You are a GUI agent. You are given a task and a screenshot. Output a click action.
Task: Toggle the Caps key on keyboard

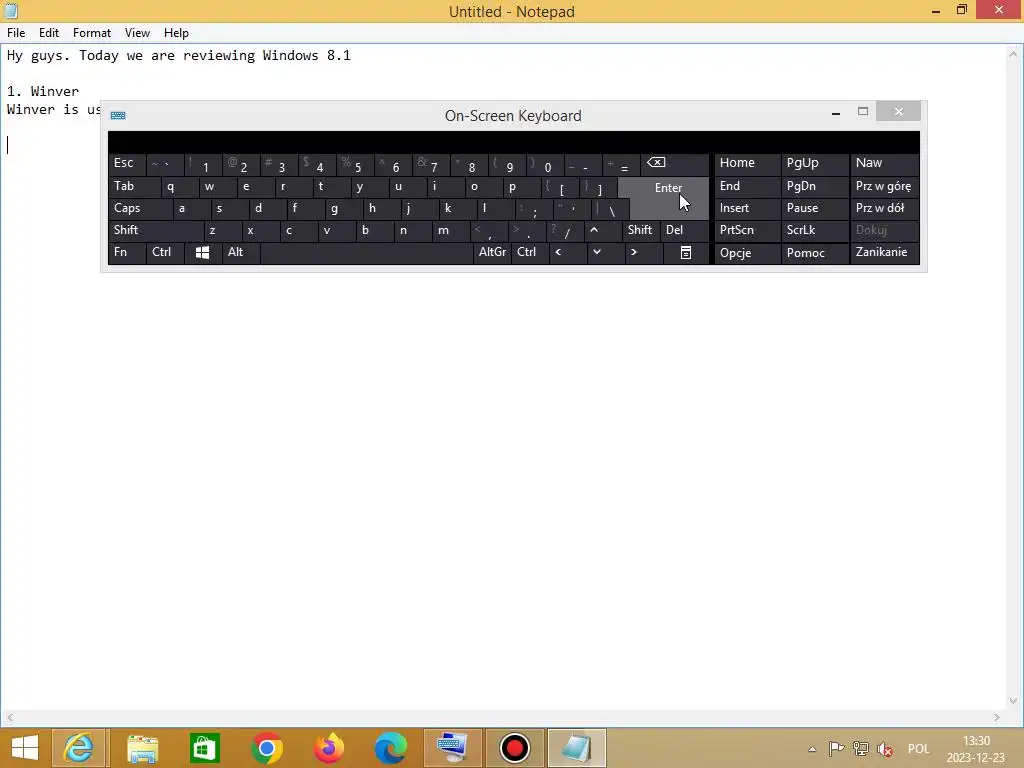pos(140,208)
